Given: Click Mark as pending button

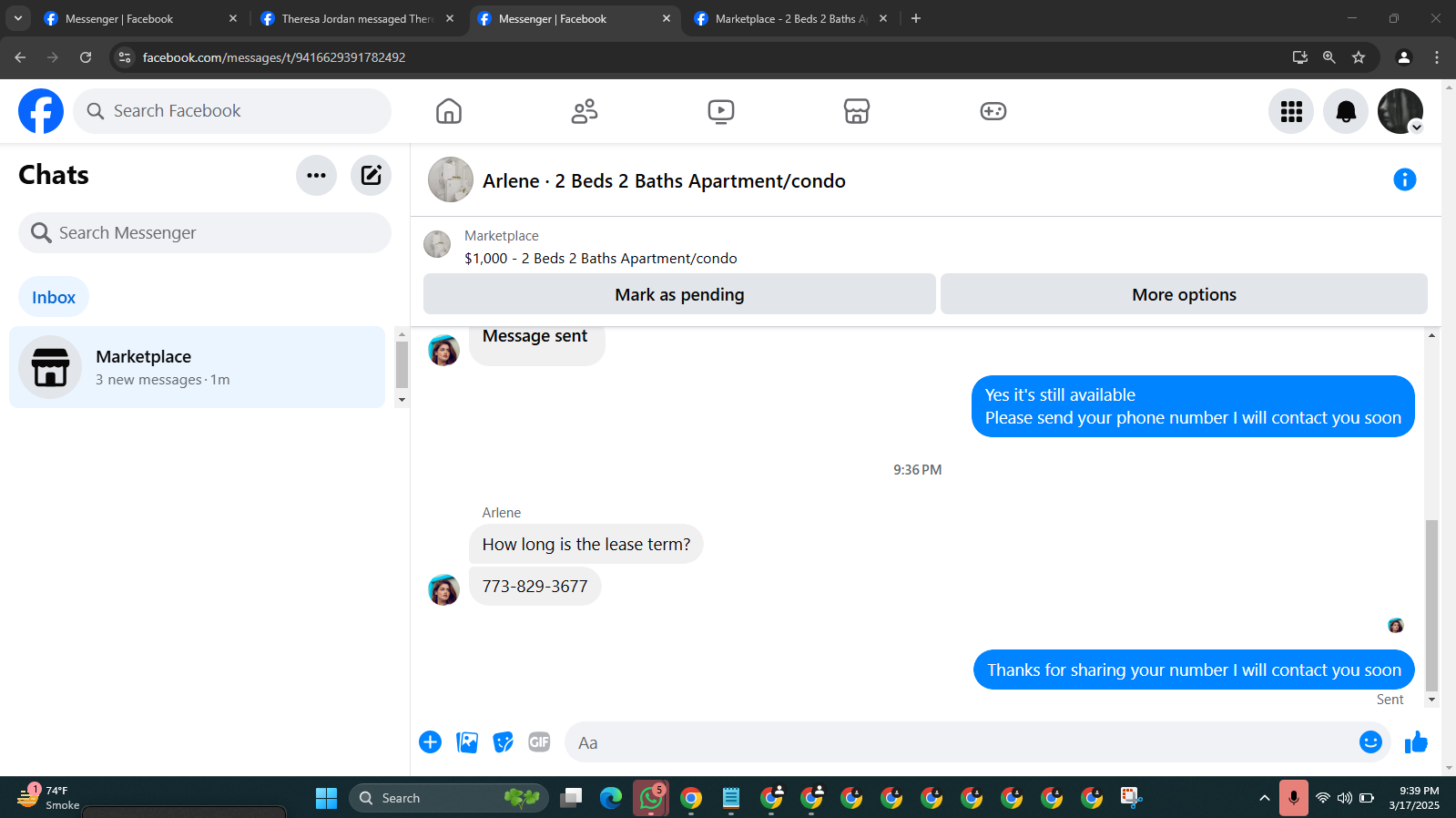Looking at the screenshot, I should pyautogui.click(x=679, y=294).
